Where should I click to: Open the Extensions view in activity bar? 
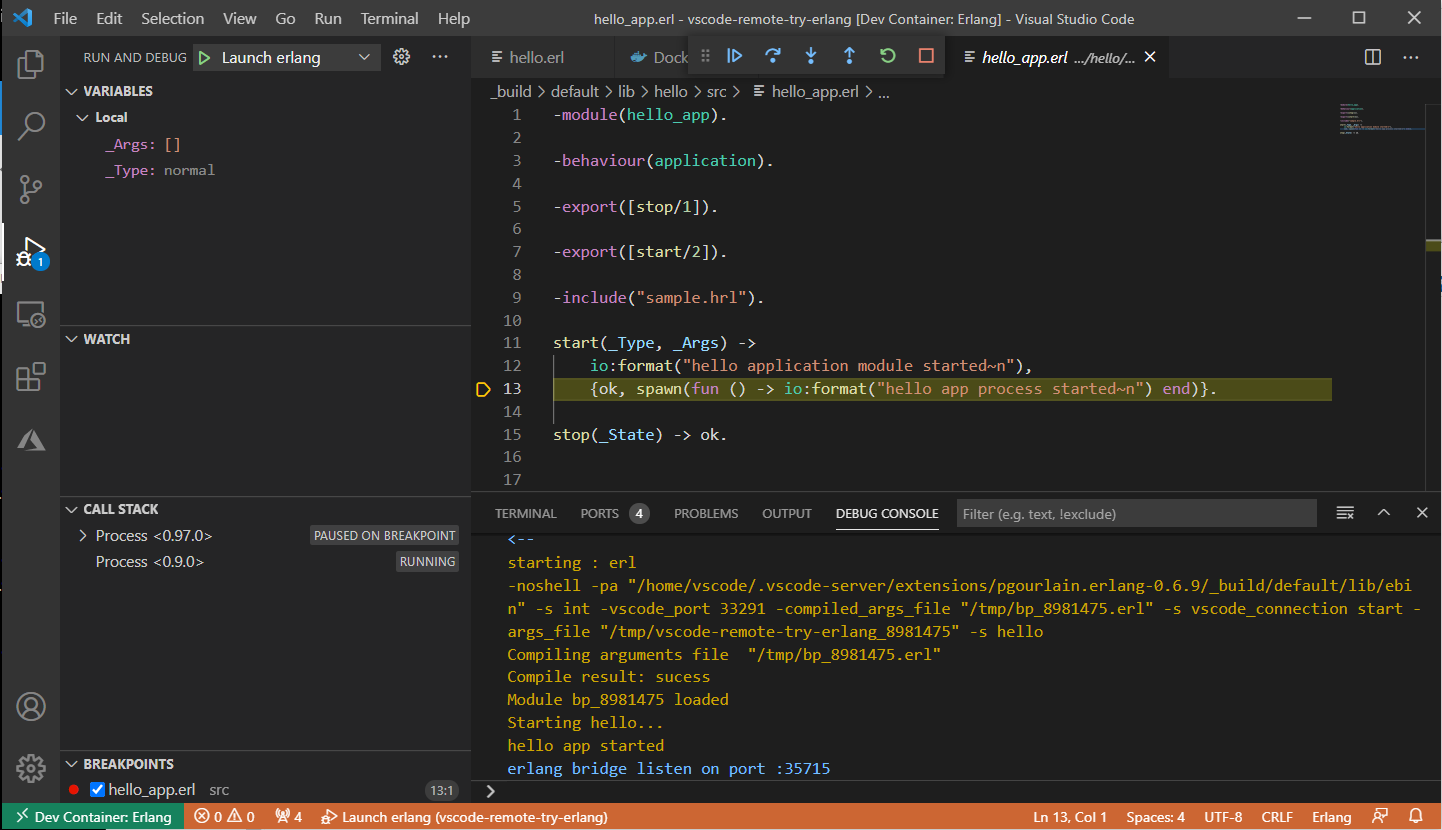pos(31,377)
